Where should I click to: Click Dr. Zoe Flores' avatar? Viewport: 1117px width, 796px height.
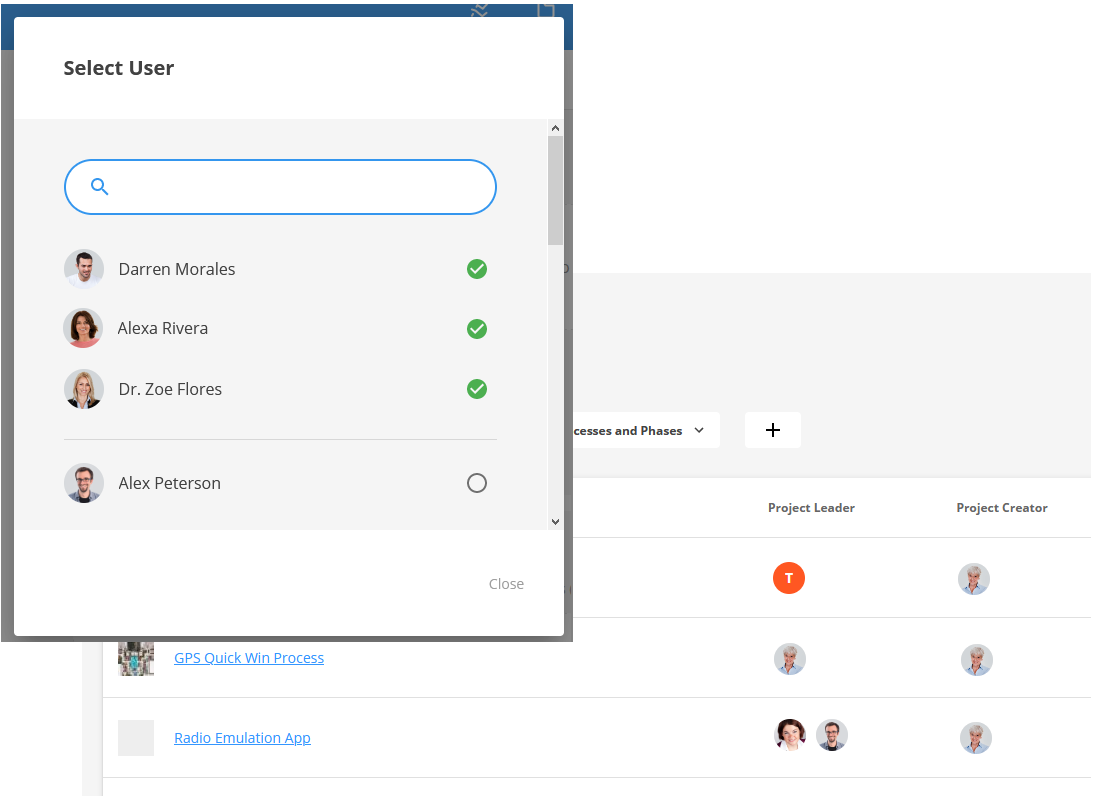point(84,389)
